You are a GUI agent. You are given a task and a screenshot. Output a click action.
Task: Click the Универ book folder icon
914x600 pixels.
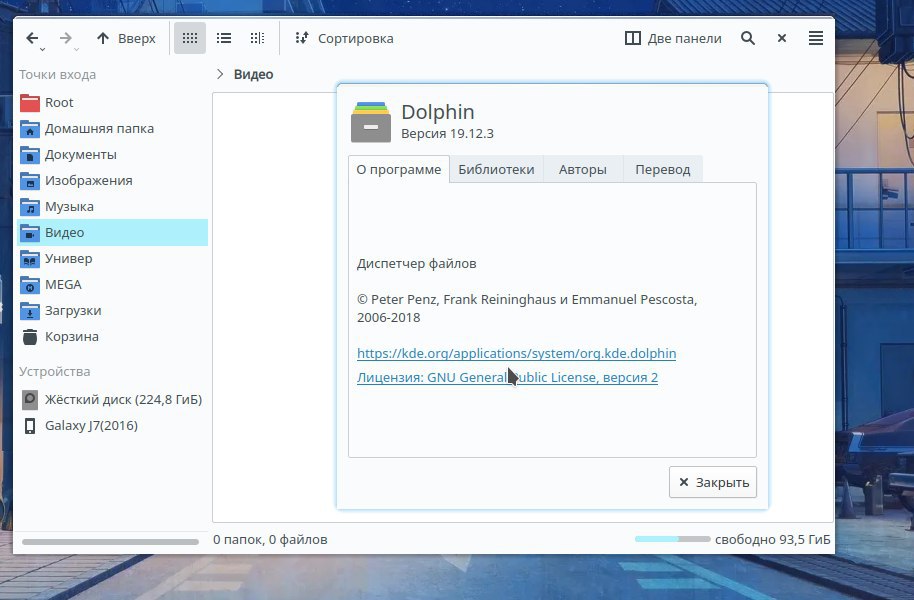(30, 258)
